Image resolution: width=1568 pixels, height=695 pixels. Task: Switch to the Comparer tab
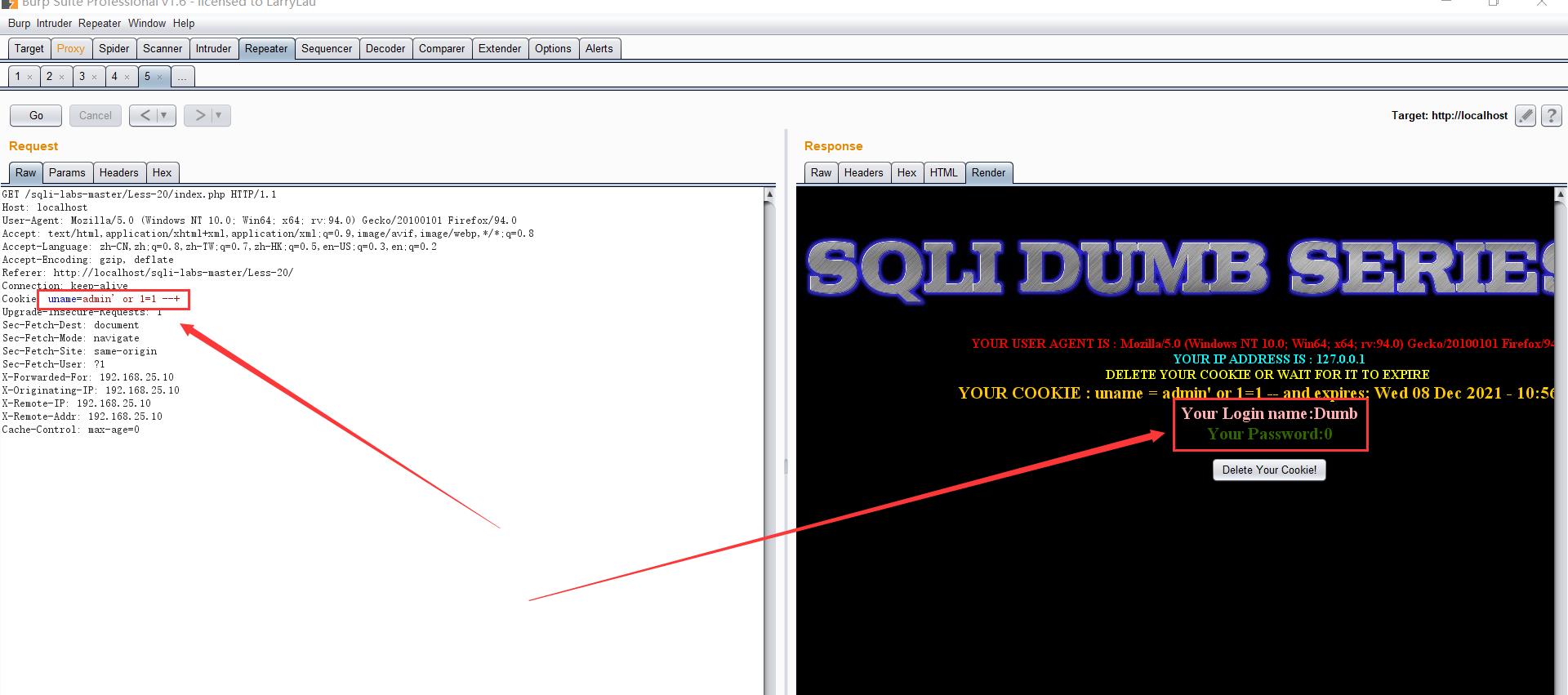click(x=442, y=49)
